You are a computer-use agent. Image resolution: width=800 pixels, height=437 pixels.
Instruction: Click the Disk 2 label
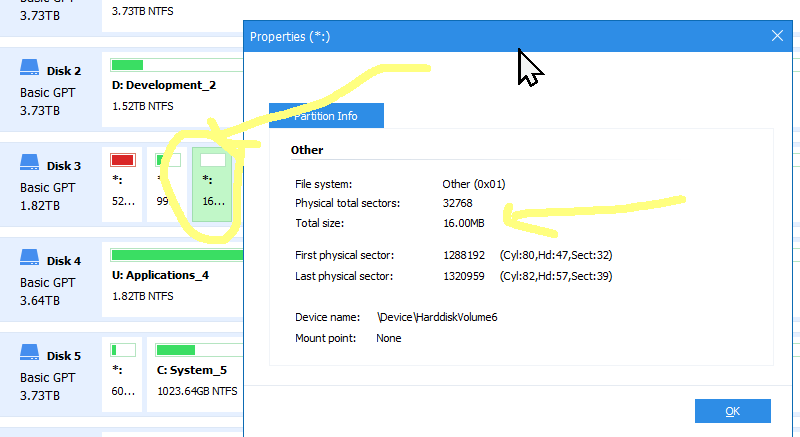click(64, 71)
